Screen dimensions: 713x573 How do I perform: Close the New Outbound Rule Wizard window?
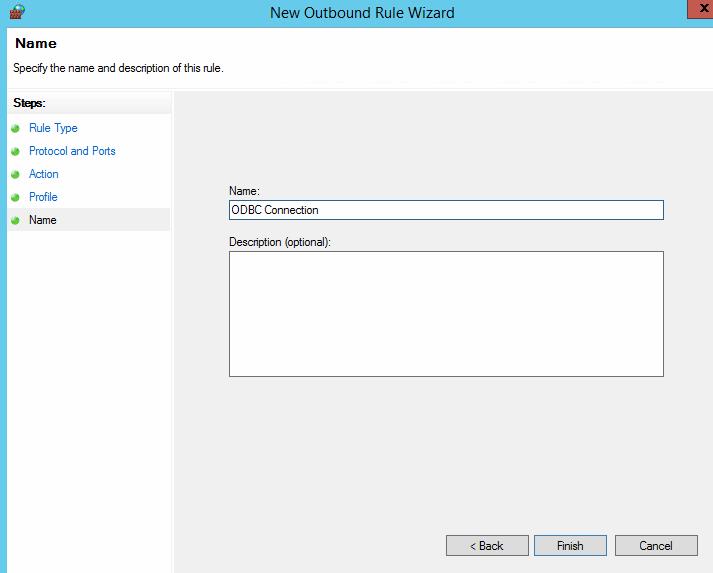(700, 9)
